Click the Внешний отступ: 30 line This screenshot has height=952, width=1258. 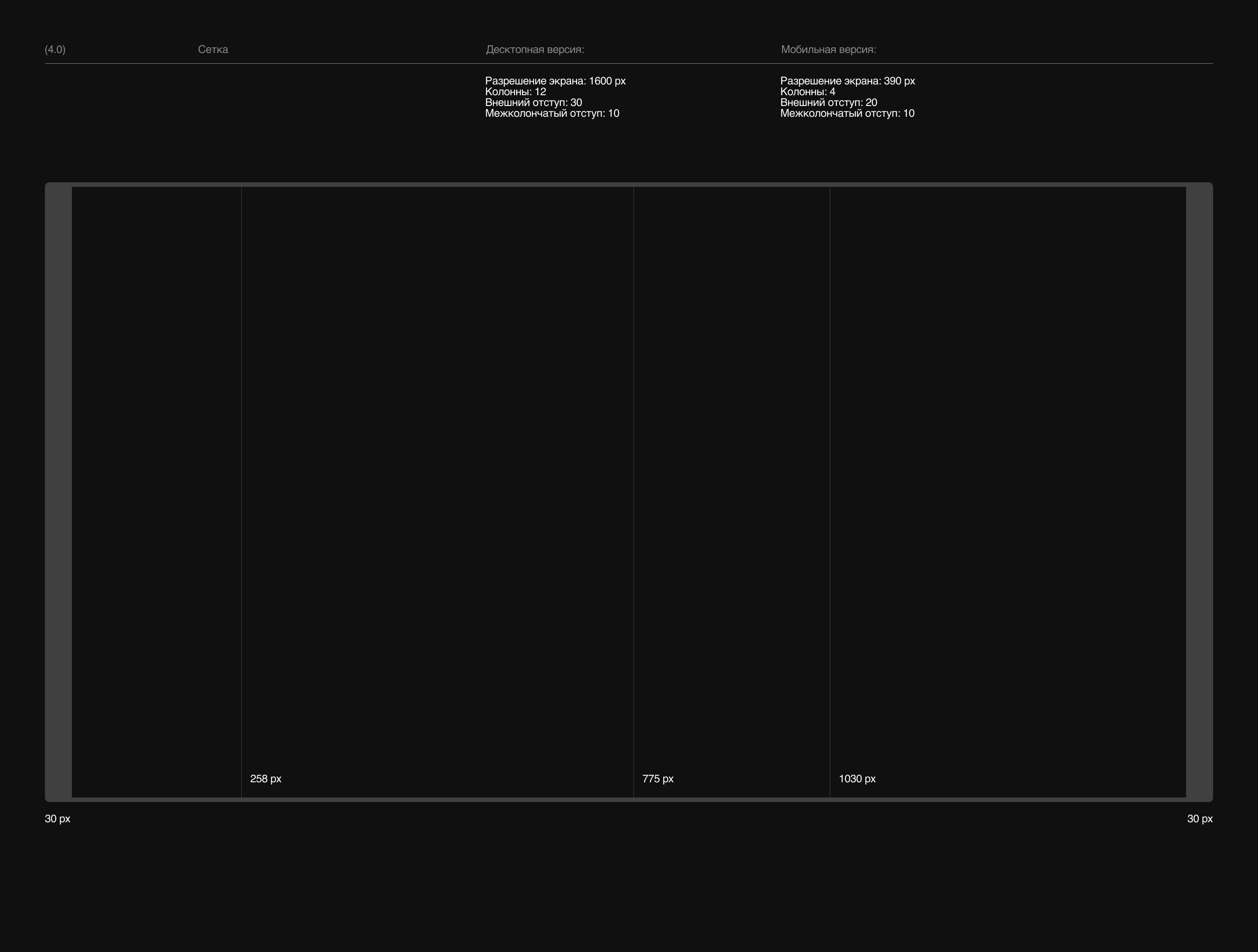(x=533, y=102)
